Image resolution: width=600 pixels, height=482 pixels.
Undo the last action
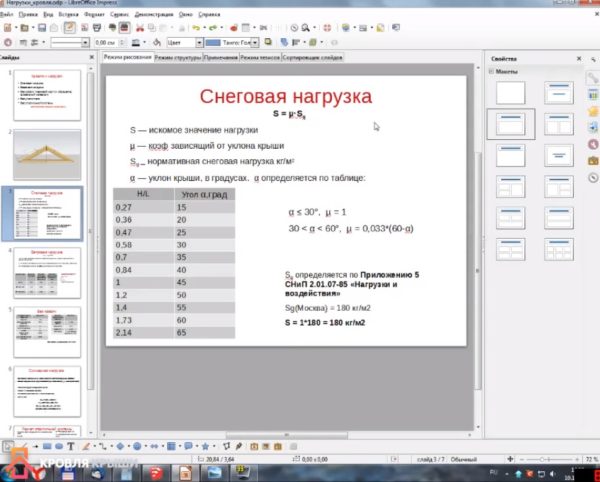196,28
